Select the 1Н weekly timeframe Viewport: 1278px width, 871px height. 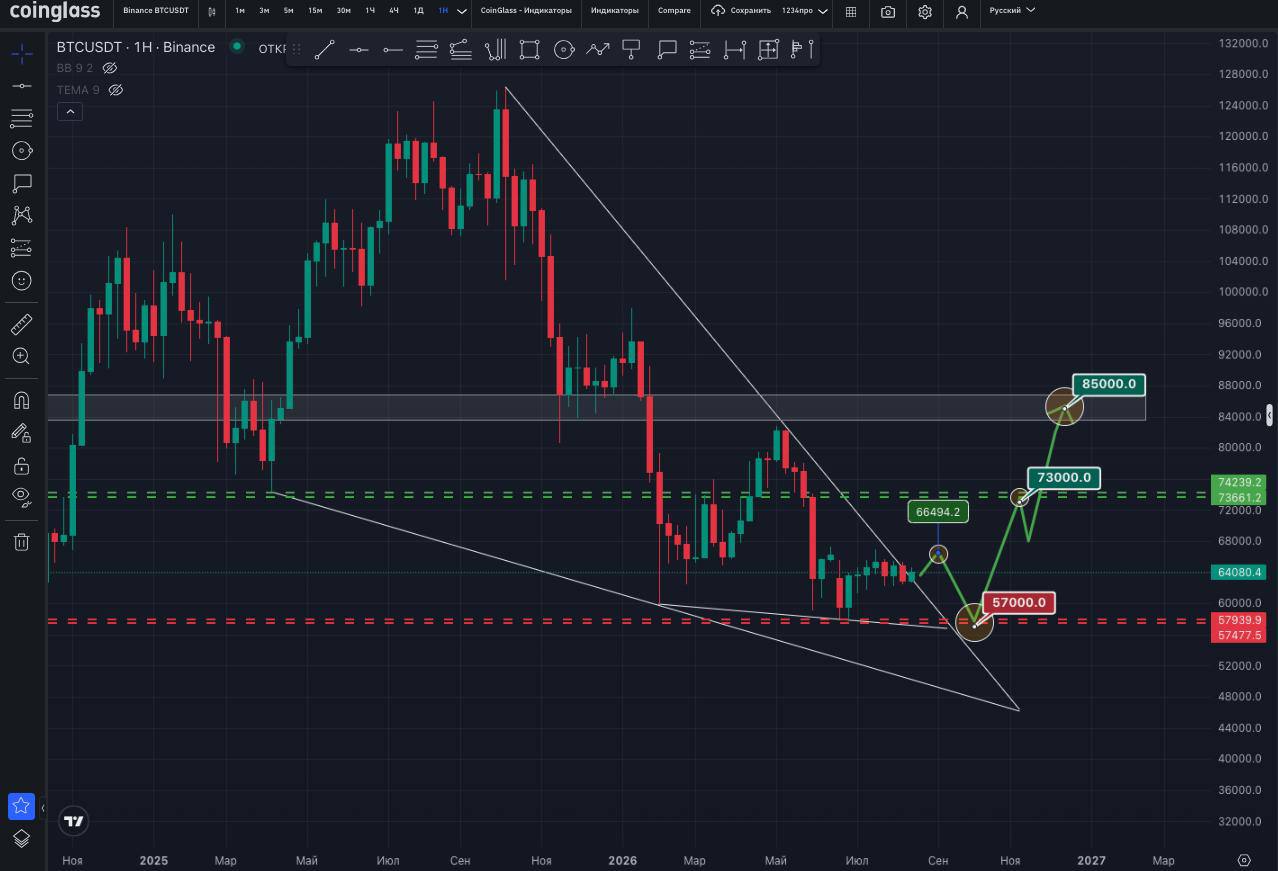pos(443,11)
